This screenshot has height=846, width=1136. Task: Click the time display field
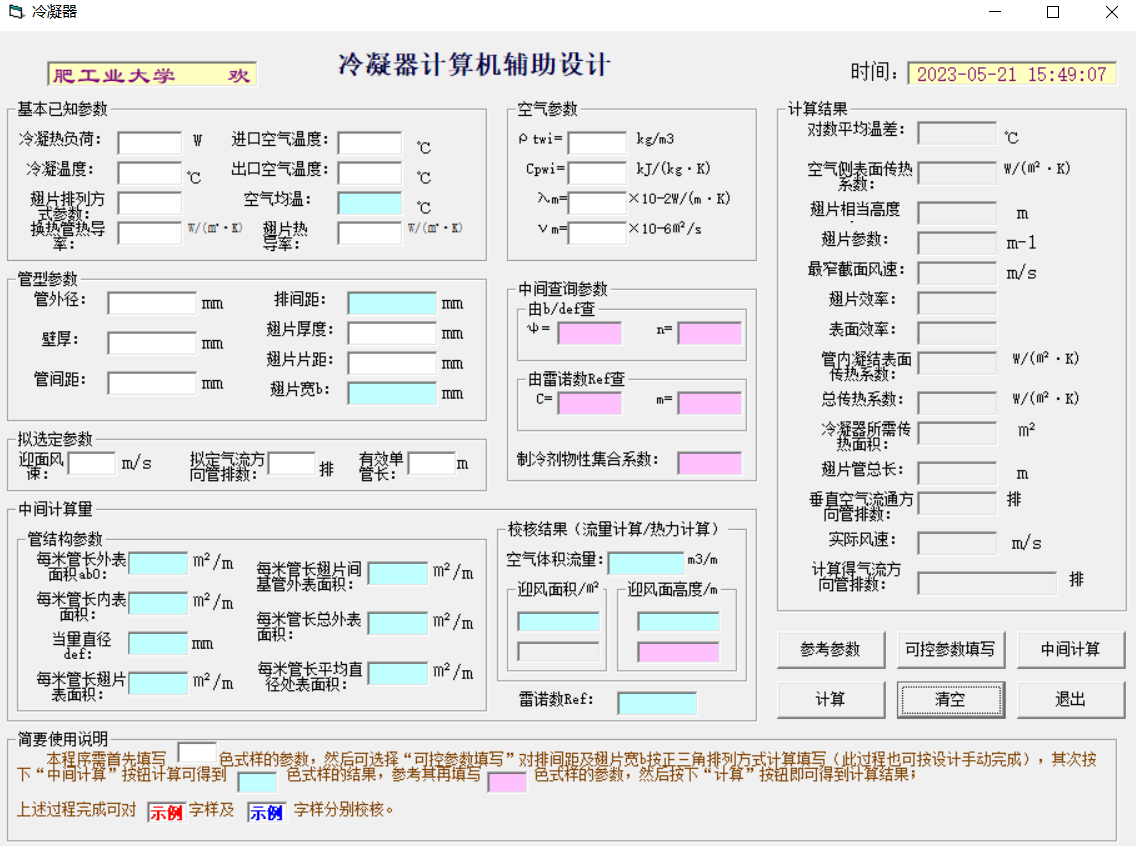[x=1012, y=74]
